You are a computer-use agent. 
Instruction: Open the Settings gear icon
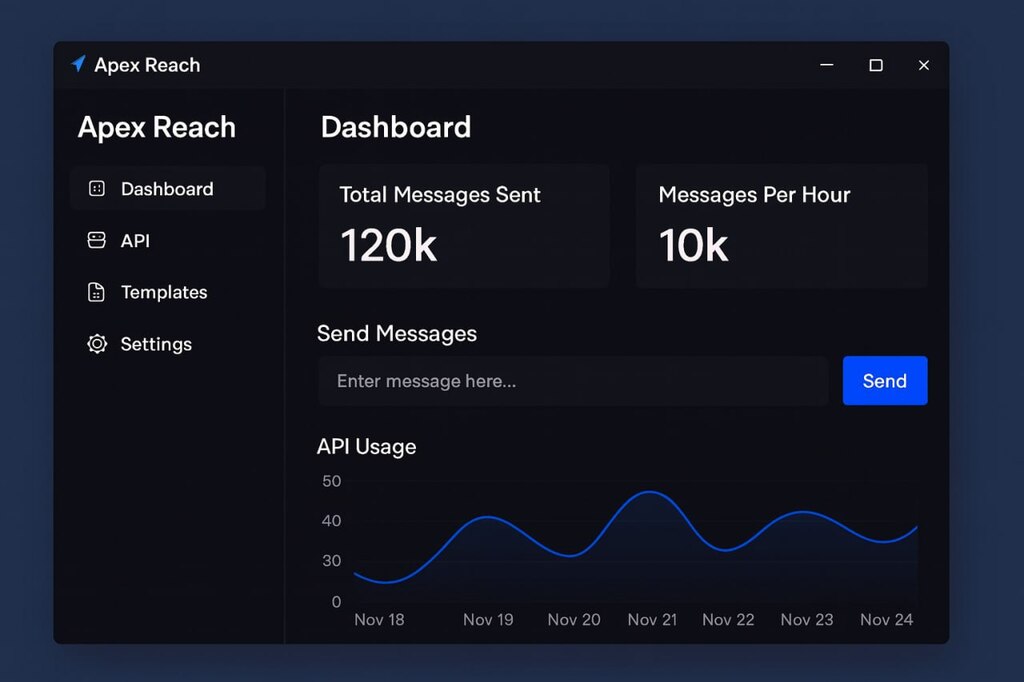point(97,344)
